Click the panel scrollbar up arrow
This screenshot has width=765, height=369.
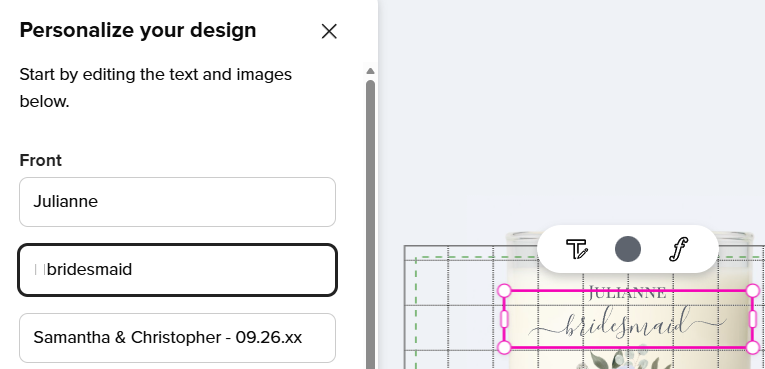pyautogui.click(x=370, y=71)
